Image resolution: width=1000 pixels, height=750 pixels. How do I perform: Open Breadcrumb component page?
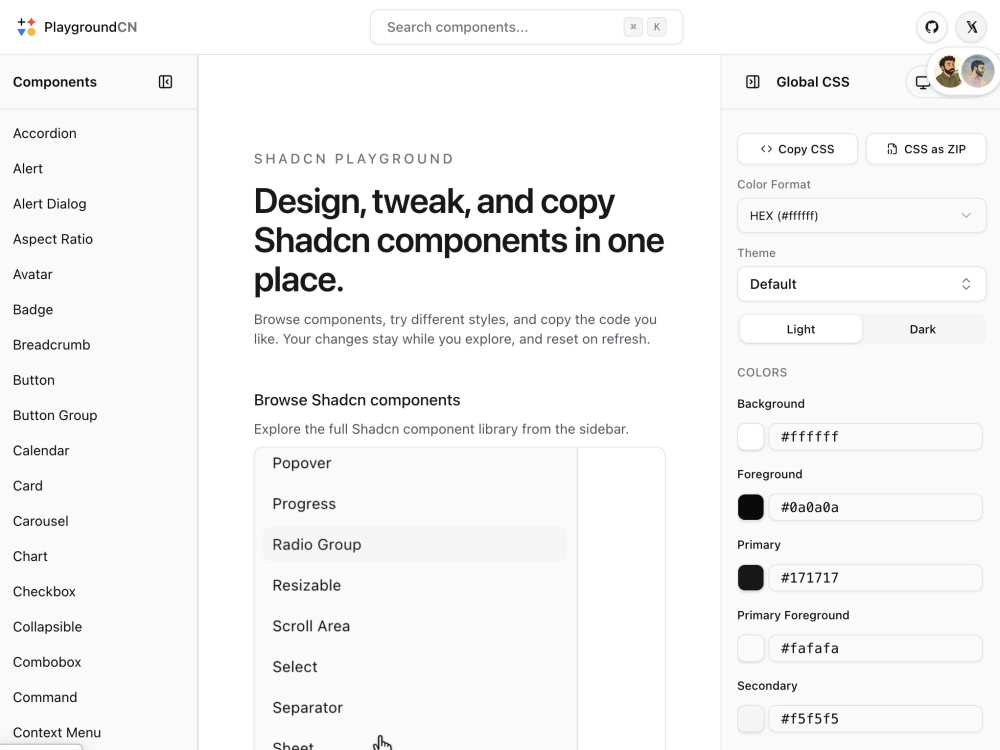(52, 344)
